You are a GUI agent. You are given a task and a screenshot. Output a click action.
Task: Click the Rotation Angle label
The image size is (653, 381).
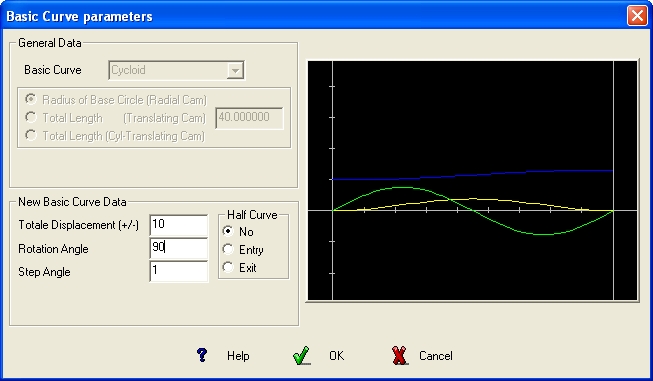pyautogui.click(x=53, y=249)
